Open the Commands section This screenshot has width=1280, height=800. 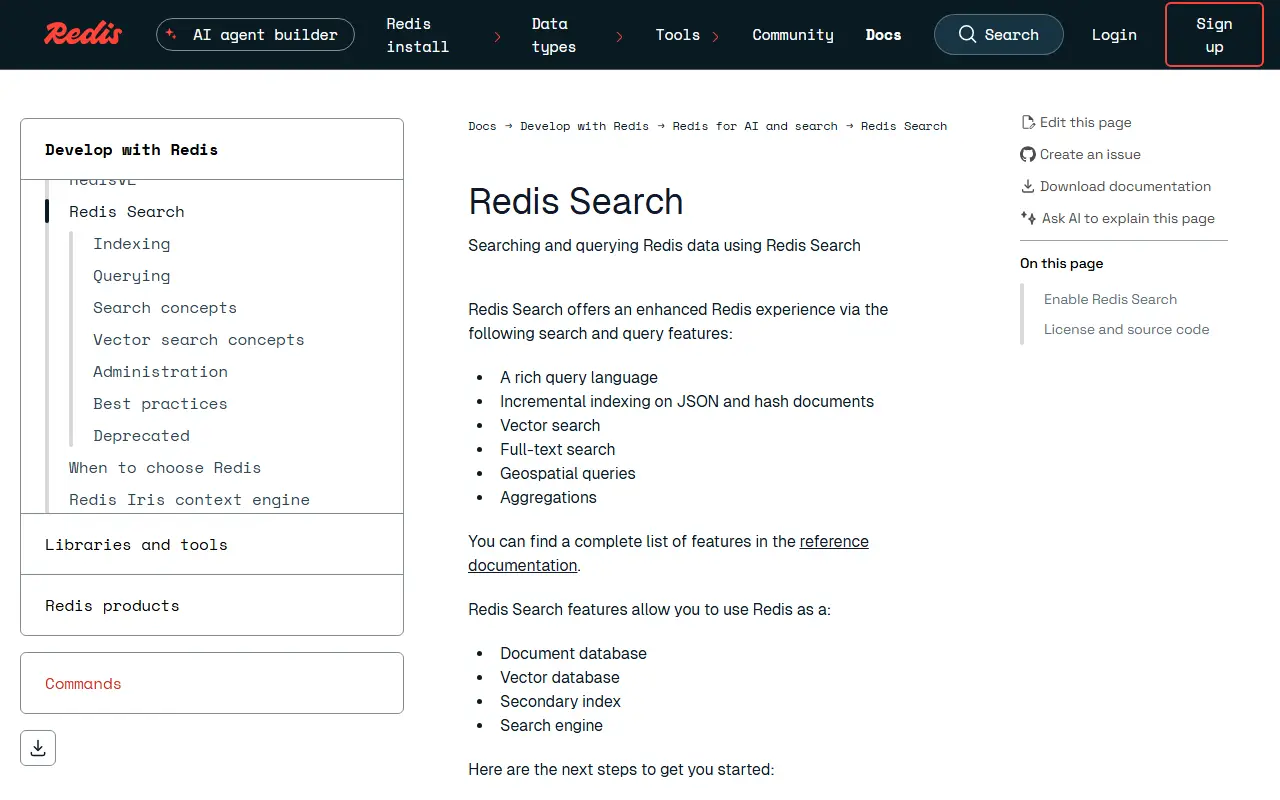[x=212, y=683]
